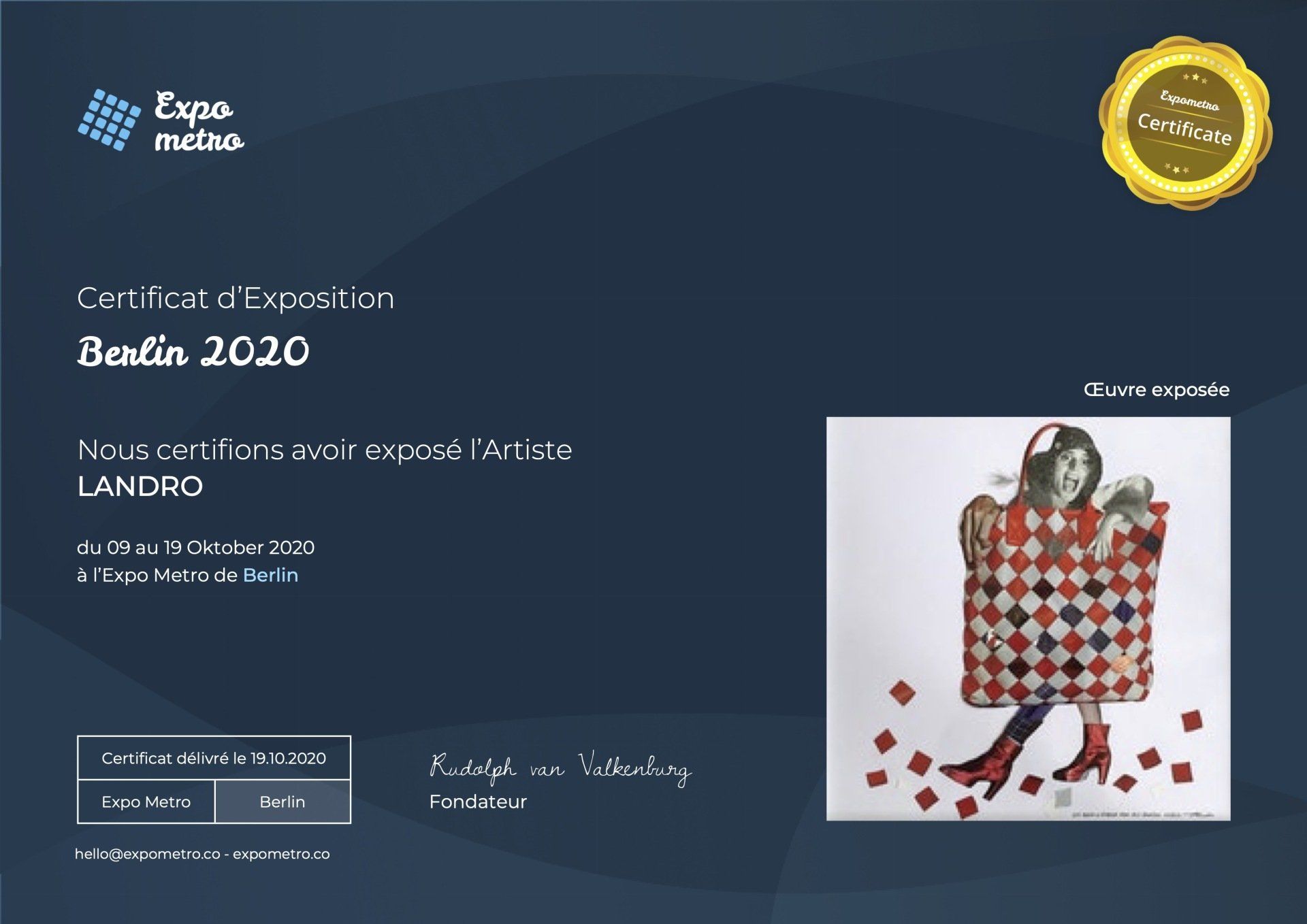Click the Certificat délivré le 19.10.2020 box

pos(214,758)
